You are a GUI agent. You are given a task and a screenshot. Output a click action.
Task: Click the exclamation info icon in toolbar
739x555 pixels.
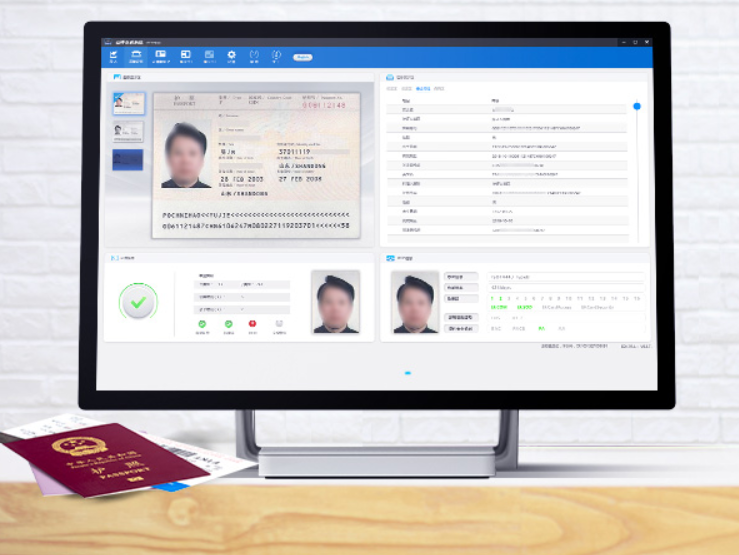tap(276, 56)
